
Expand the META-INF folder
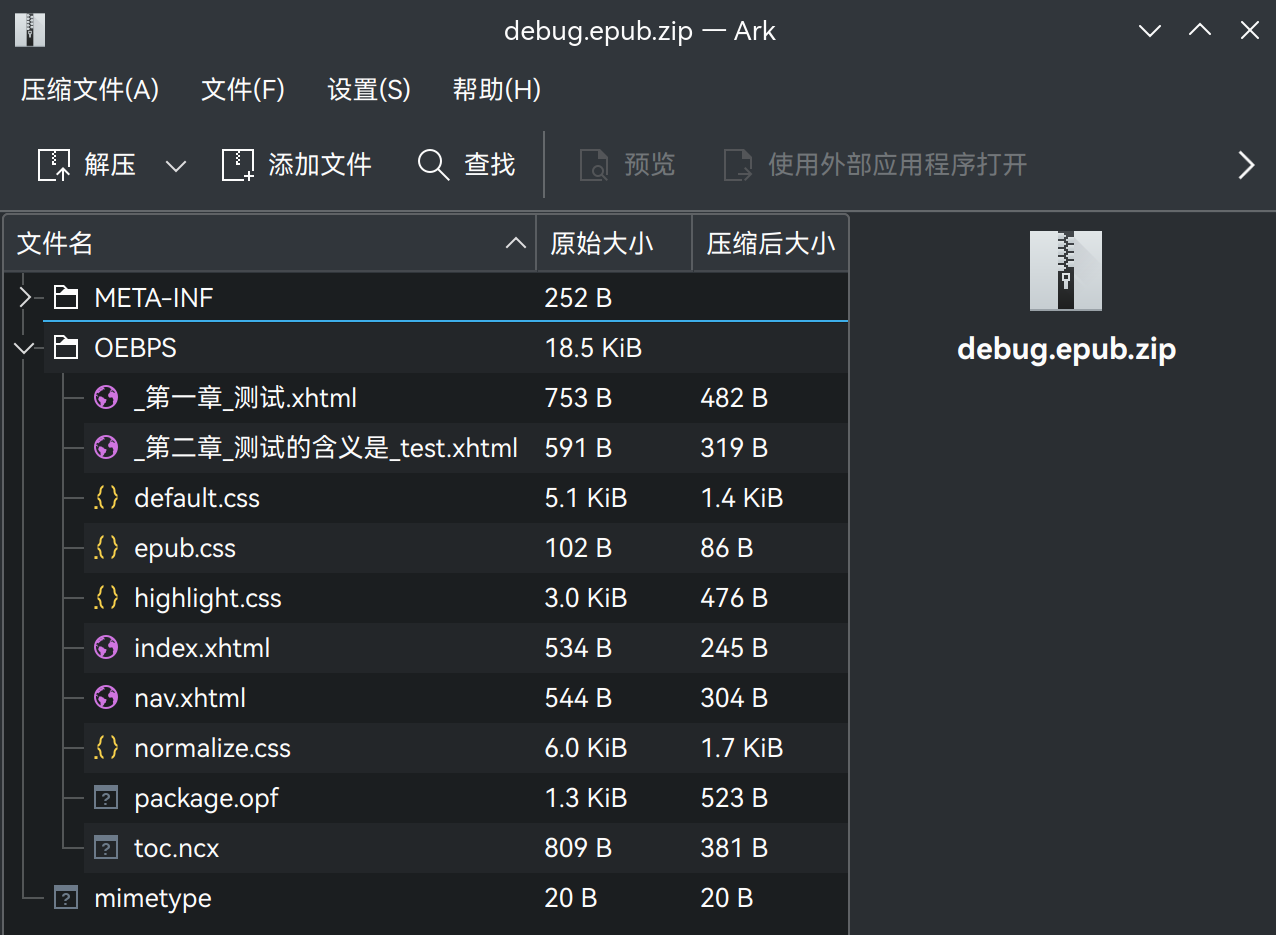(x=24, y=297)
